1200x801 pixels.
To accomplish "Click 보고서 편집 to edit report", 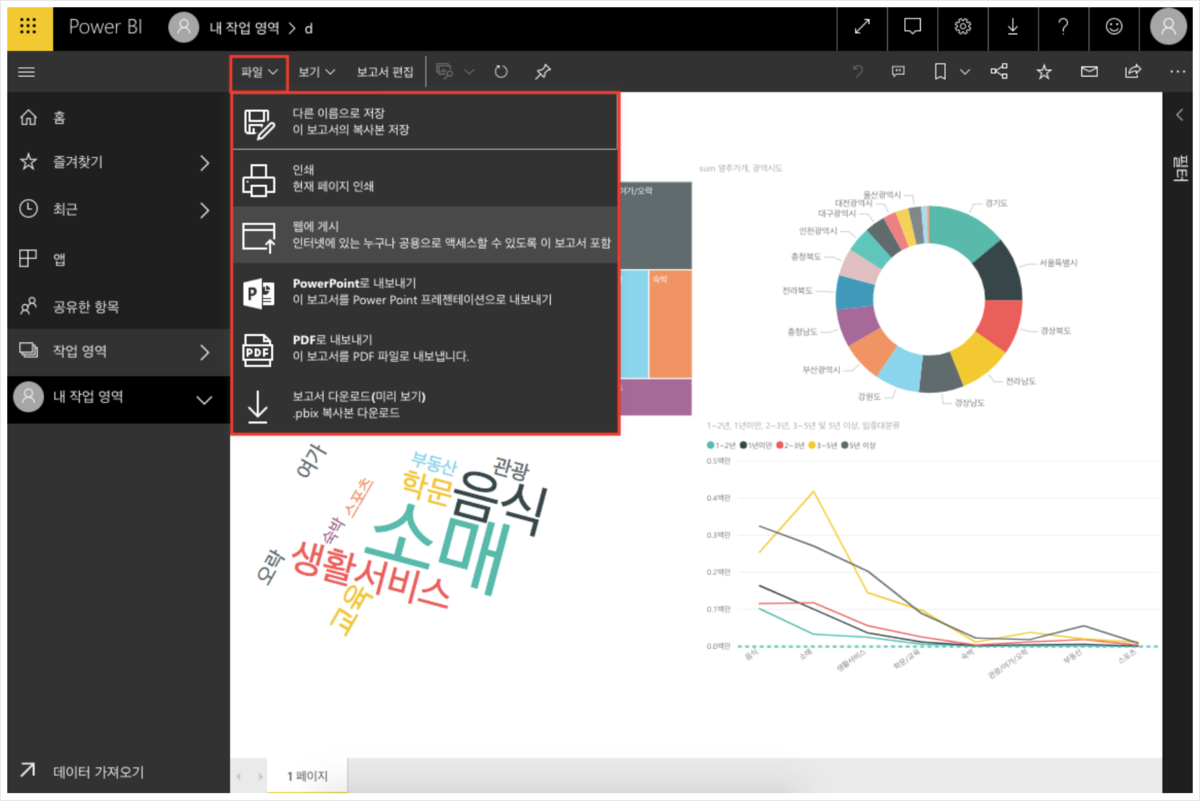I will click(x=385, y=72).
